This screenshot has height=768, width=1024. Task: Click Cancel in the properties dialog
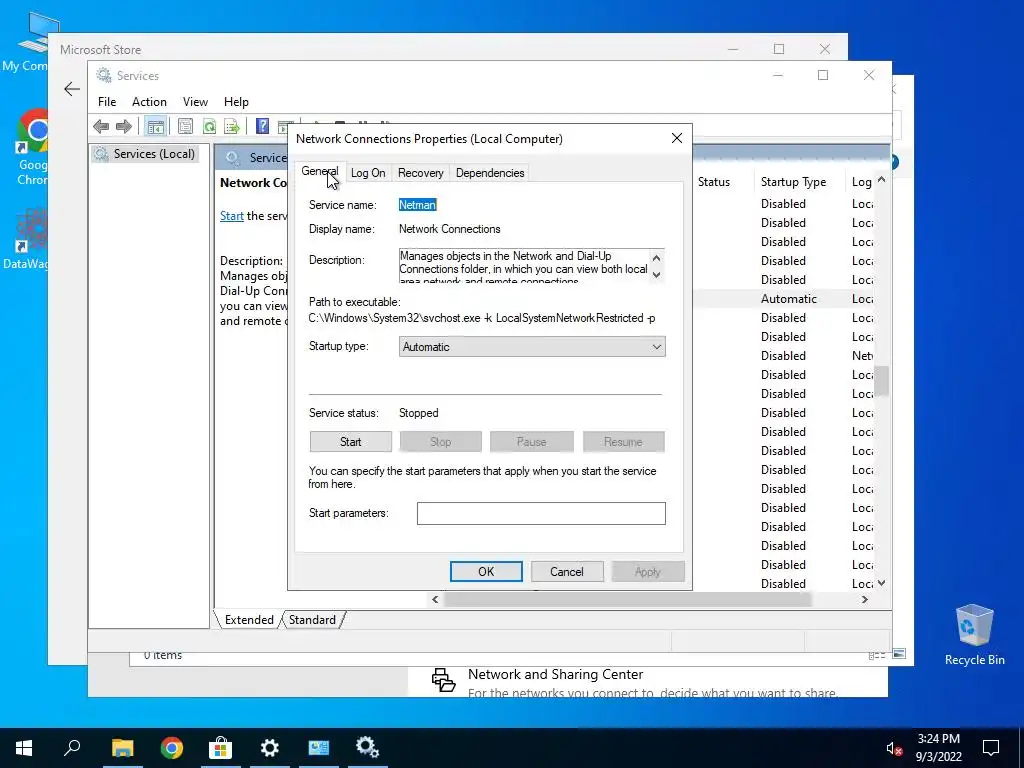click(566, 571)
